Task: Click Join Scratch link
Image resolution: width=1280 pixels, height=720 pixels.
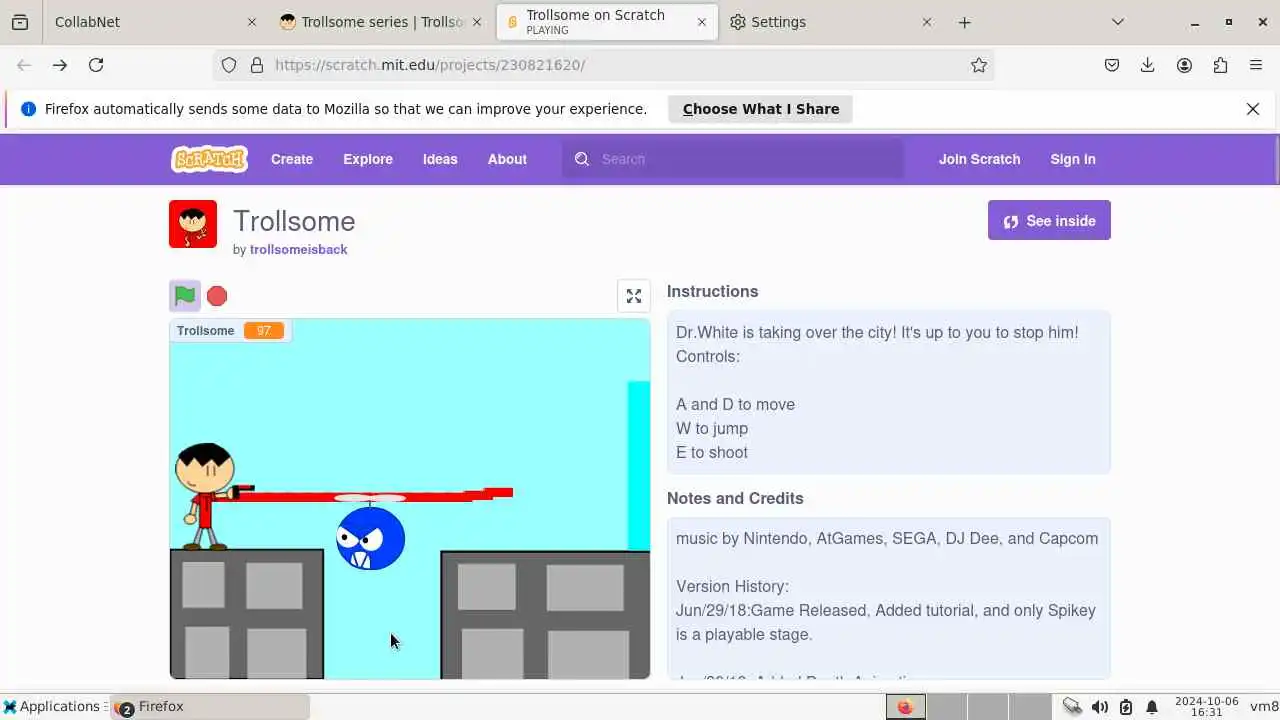Action: click(x=979, y=159)
